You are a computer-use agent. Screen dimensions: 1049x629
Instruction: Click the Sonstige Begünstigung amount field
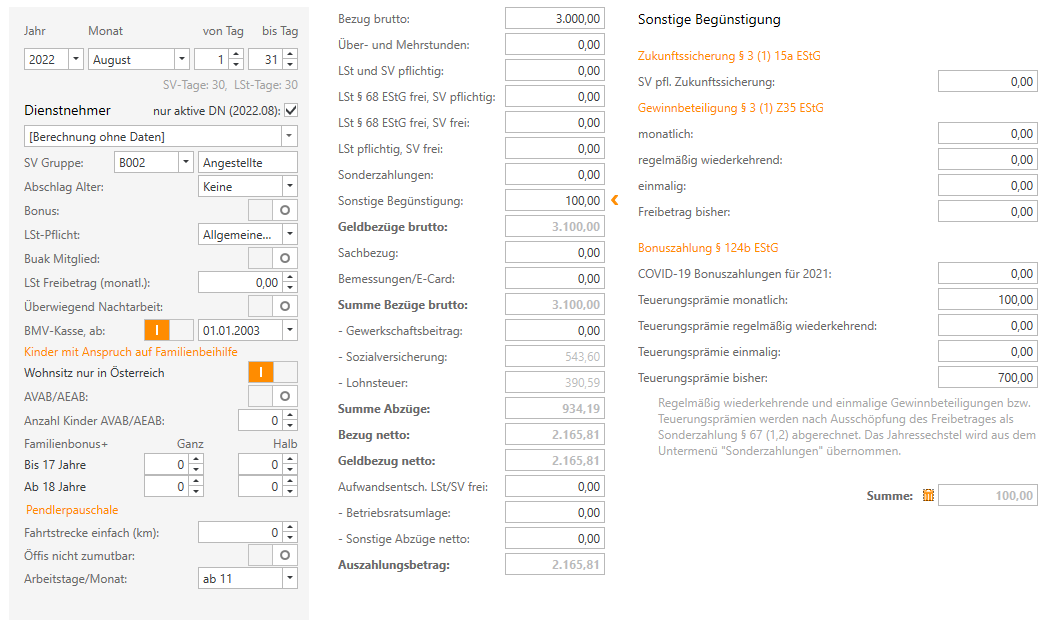[555, 201]
